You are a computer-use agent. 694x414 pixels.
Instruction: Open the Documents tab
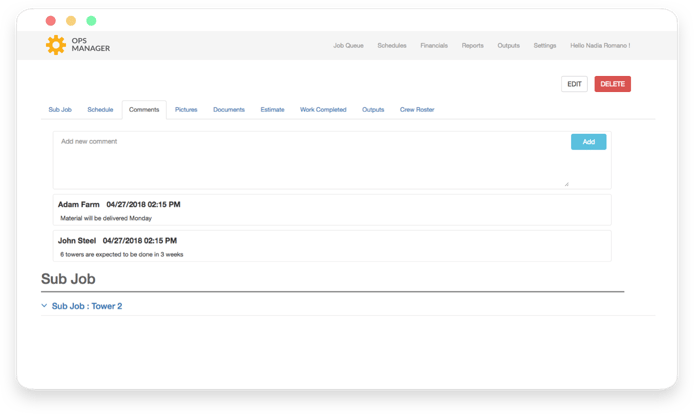[x=229, y=110]
